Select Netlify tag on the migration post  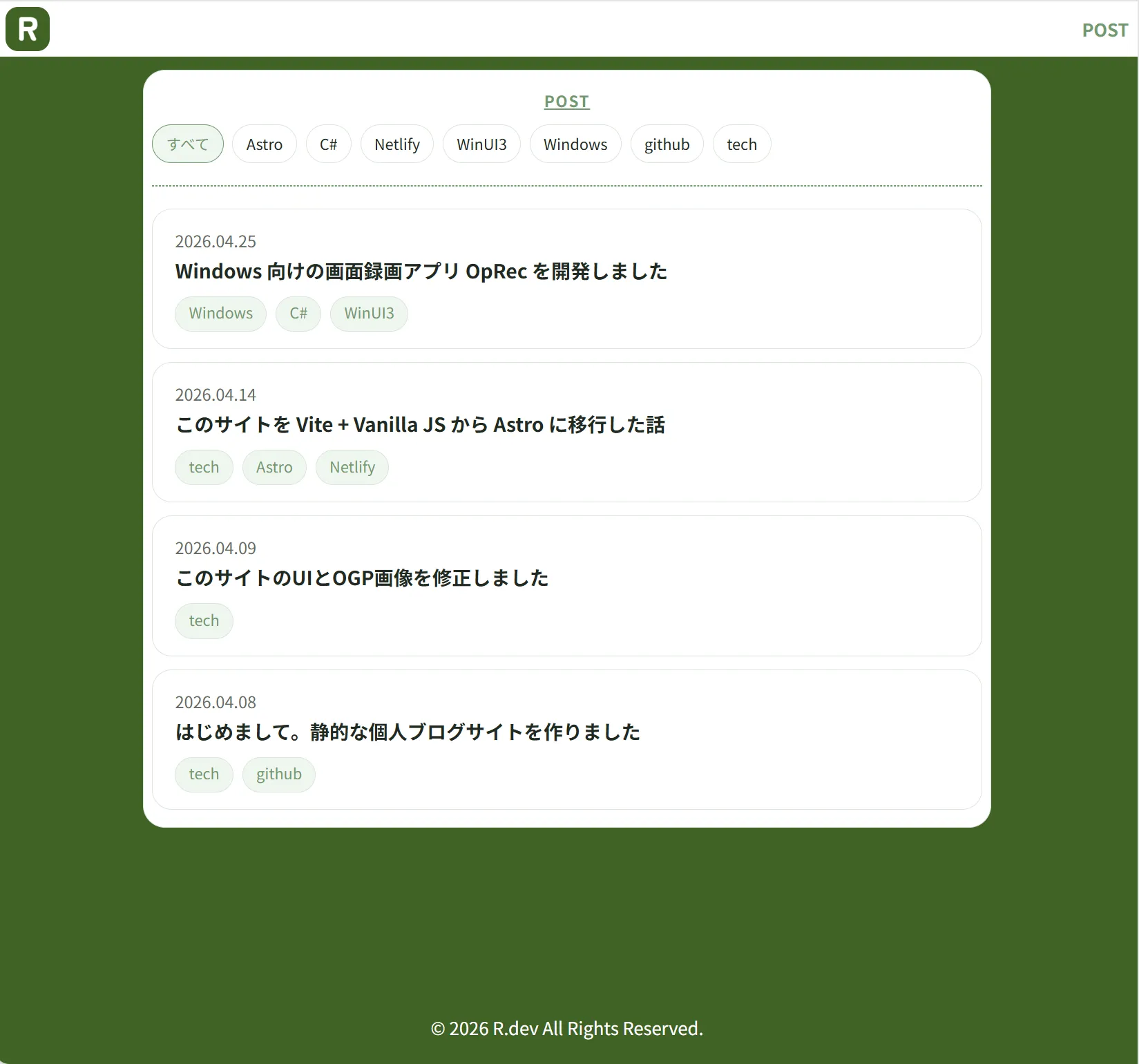352,467
